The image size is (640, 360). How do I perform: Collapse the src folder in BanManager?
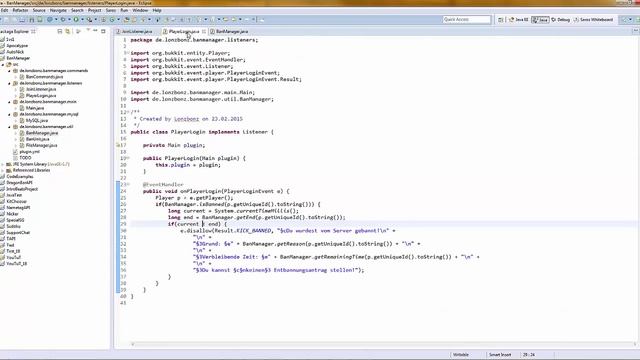[x=3, y=64]
